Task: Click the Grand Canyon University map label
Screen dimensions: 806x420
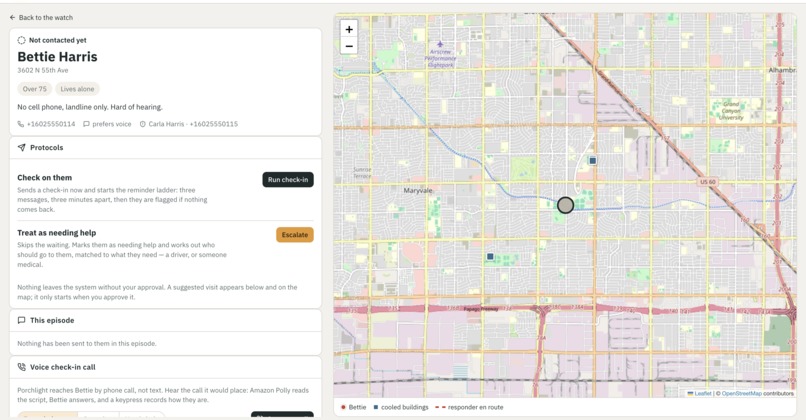Action: click(x=731, y=111)
